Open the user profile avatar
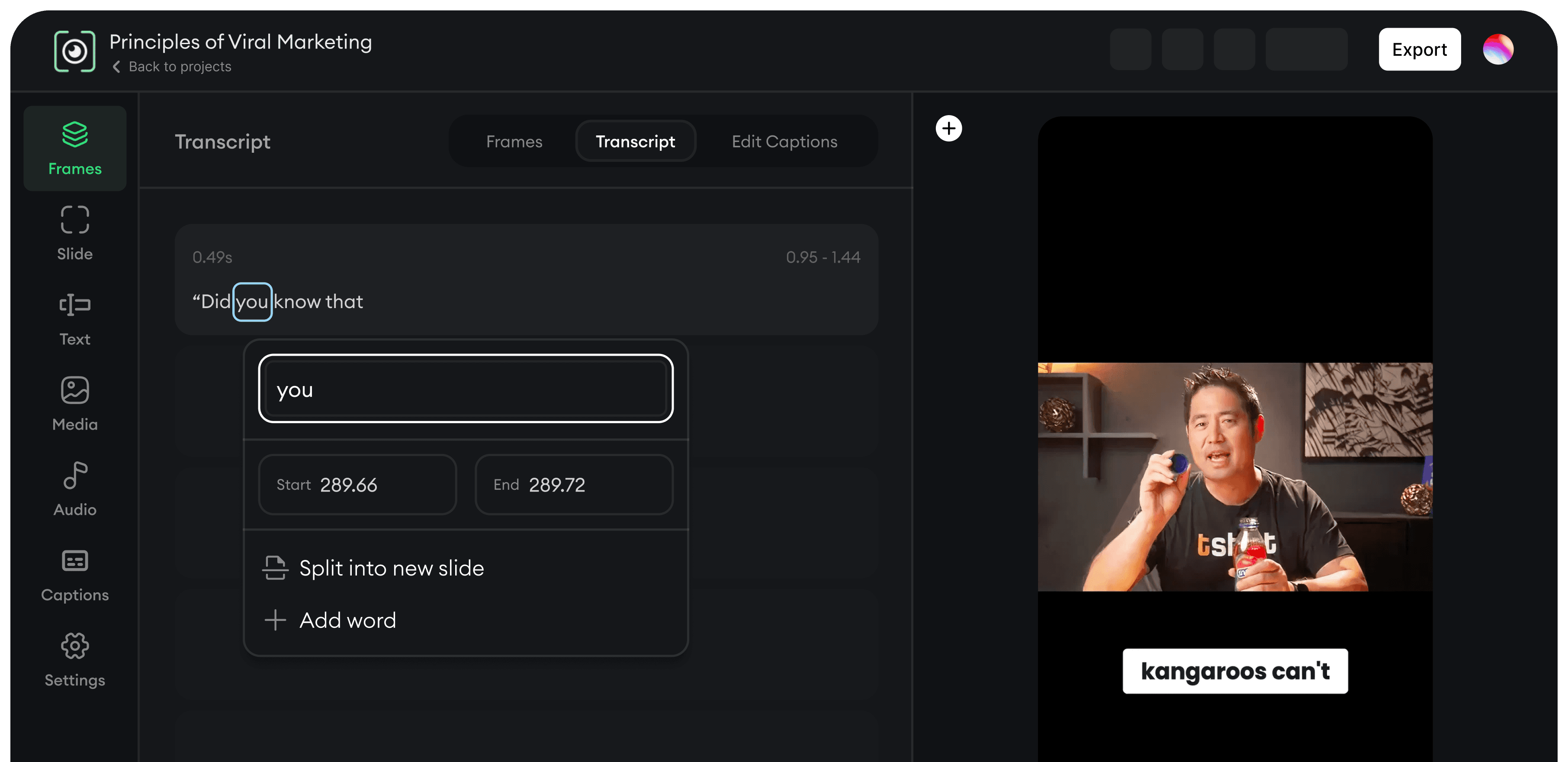This screenshot has height=762, width=1568. pos(1497,49)
